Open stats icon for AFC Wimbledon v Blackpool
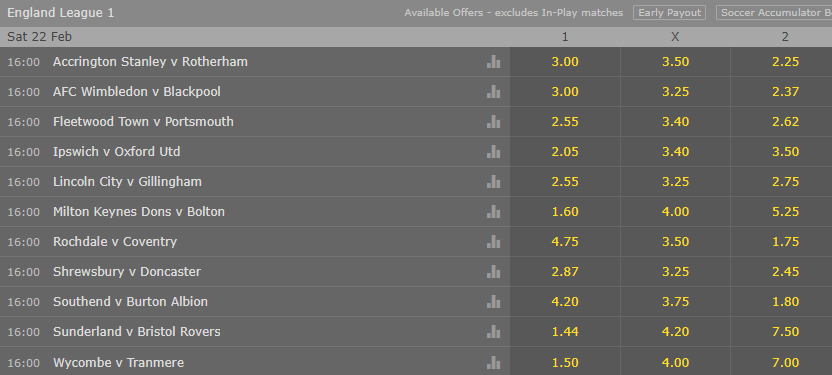The width and height of the screenshot is (832, 375). [493, 92]
